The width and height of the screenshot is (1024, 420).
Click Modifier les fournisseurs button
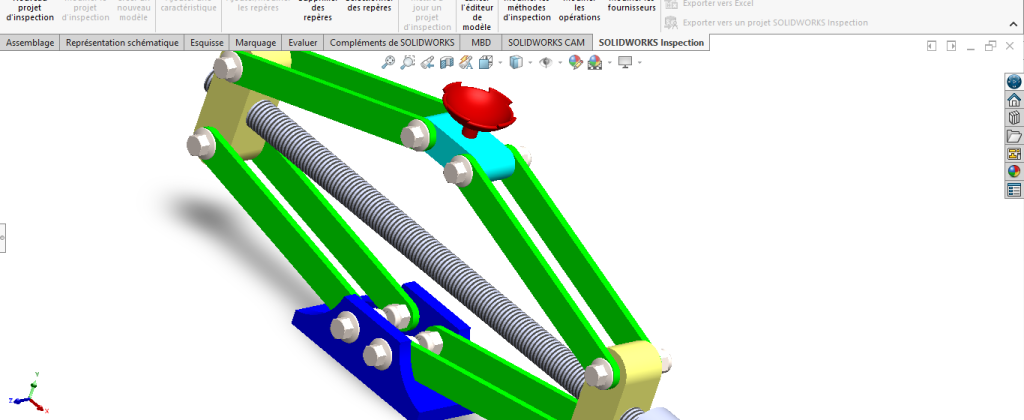pyautogui.click(x=632, y=7)
